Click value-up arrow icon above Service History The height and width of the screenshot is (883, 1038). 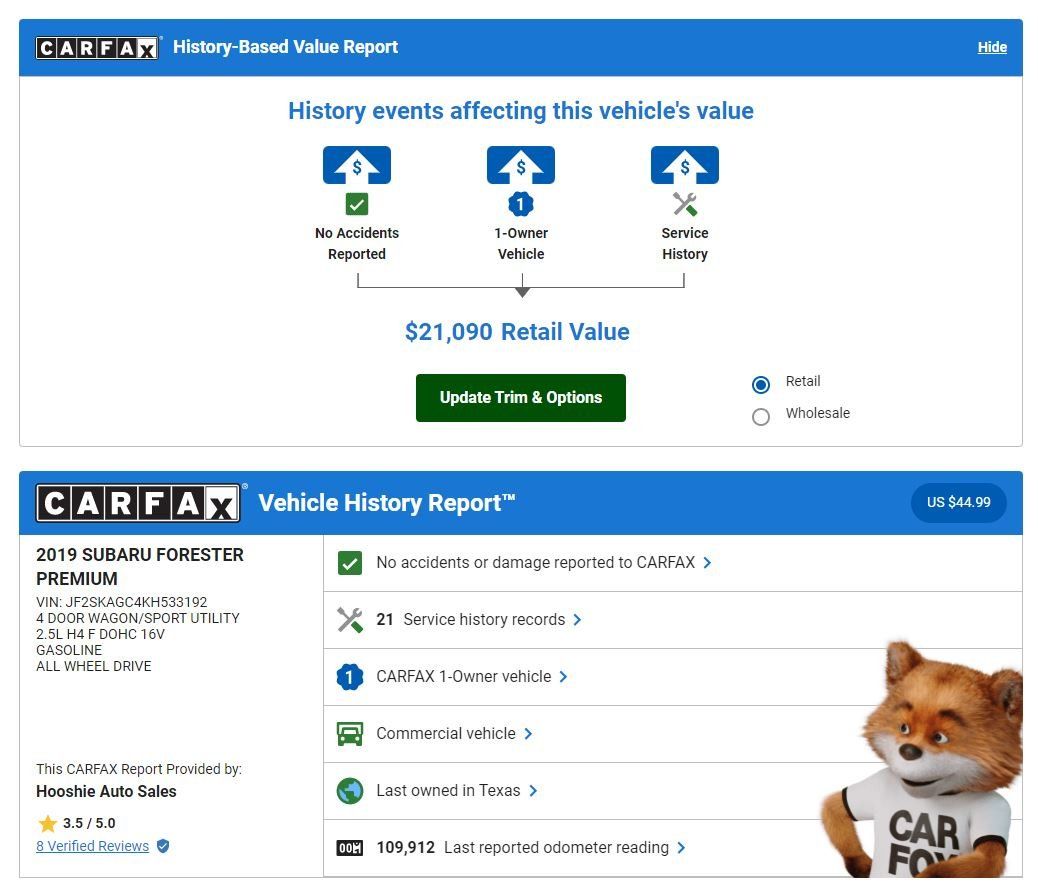pyautogui.click(x=684, y=165)
